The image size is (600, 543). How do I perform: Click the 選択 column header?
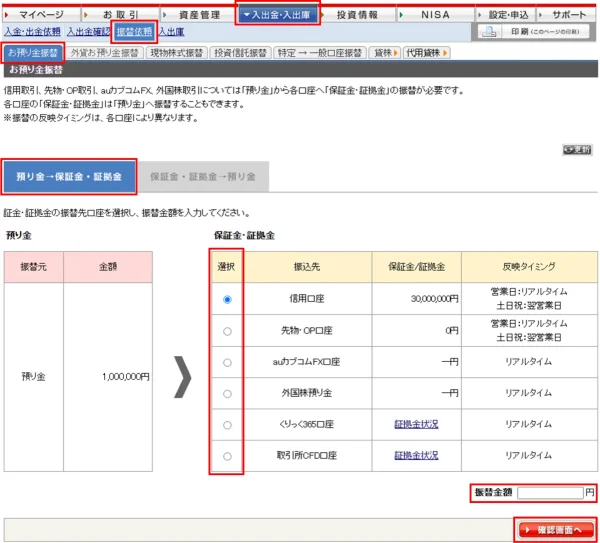point(226,267)
